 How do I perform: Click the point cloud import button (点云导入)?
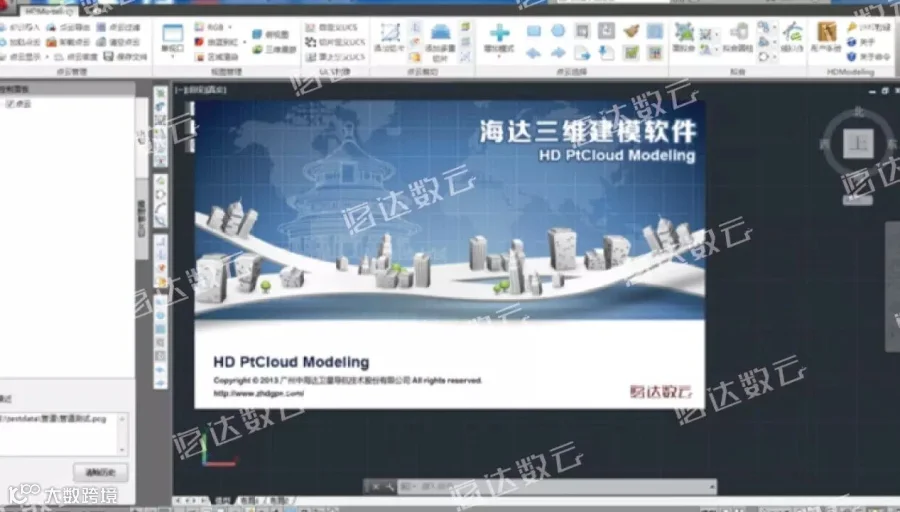click(x=20, y=27)
